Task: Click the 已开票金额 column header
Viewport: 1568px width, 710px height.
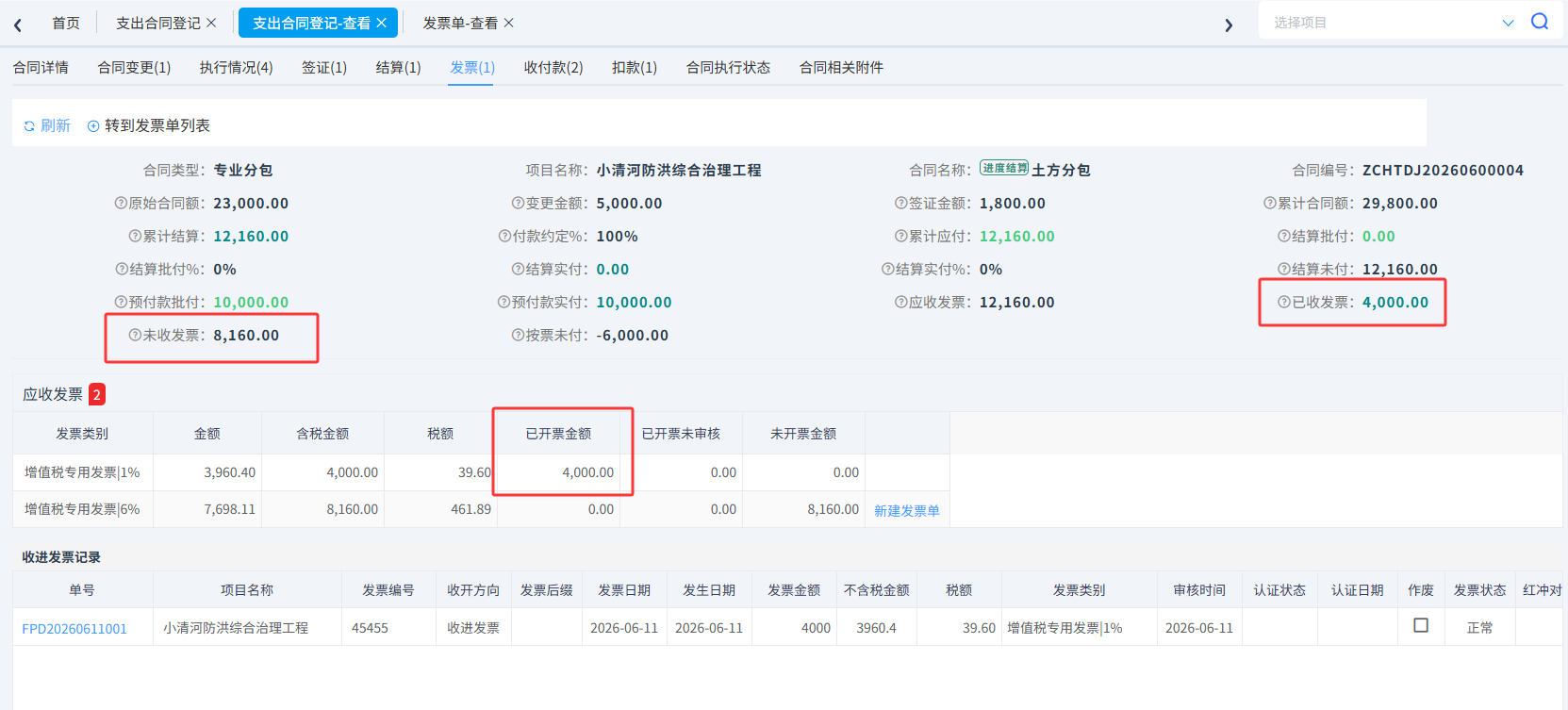Action: [x=558, y=434]
